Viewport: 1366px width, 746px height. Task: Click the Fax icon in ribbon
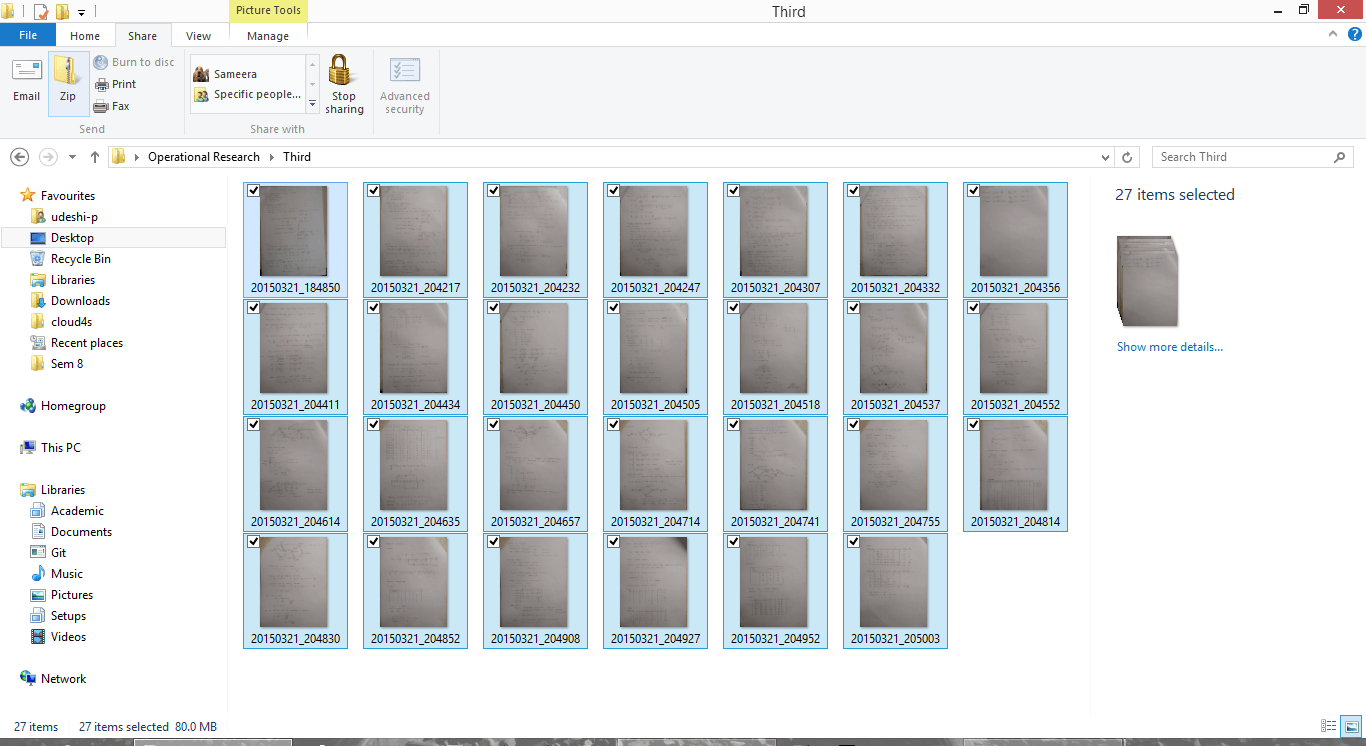tap(101, 107)
